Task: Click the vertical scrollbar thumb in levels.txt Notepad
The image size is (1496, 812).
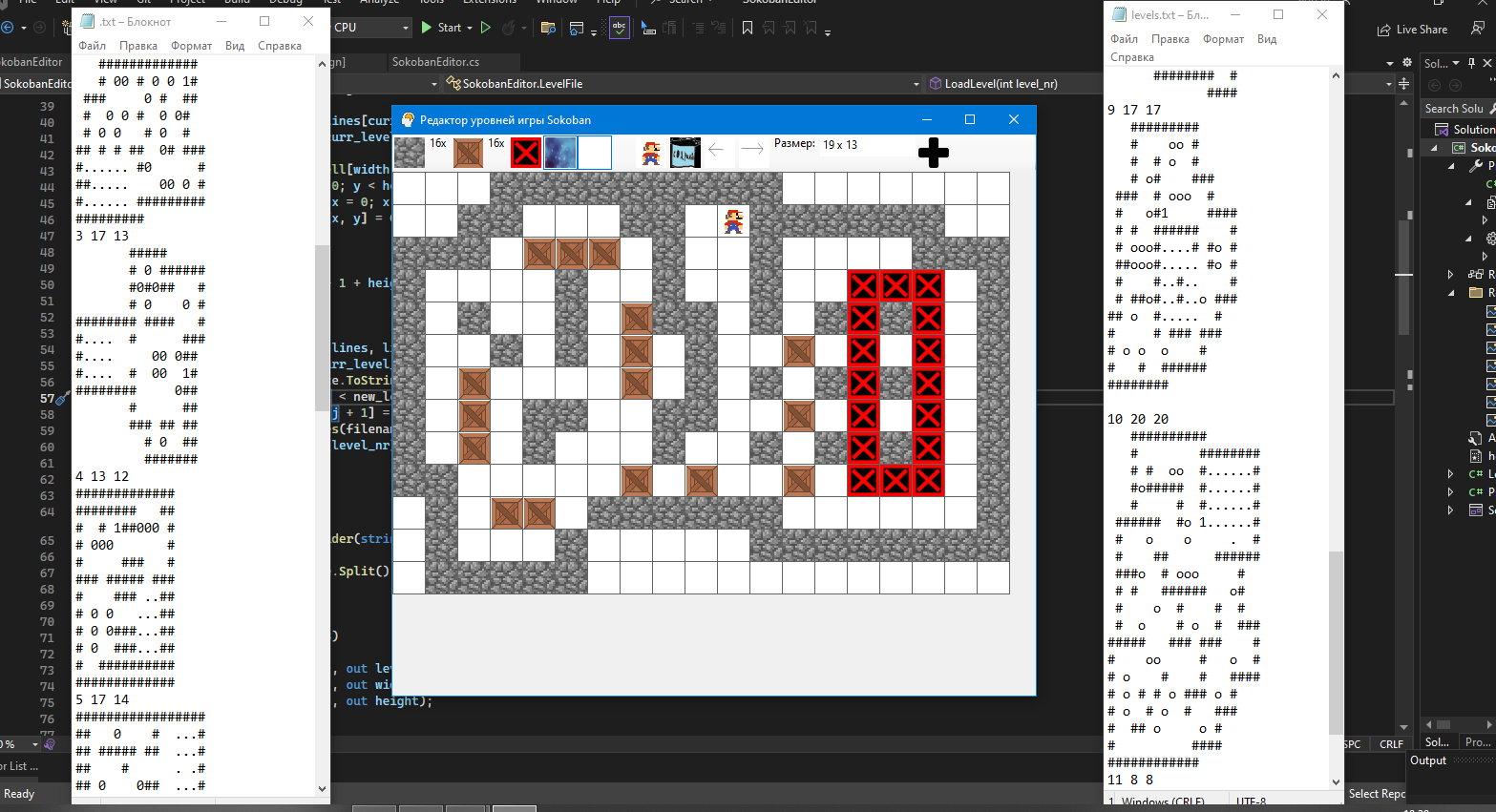Action: 1336,642
